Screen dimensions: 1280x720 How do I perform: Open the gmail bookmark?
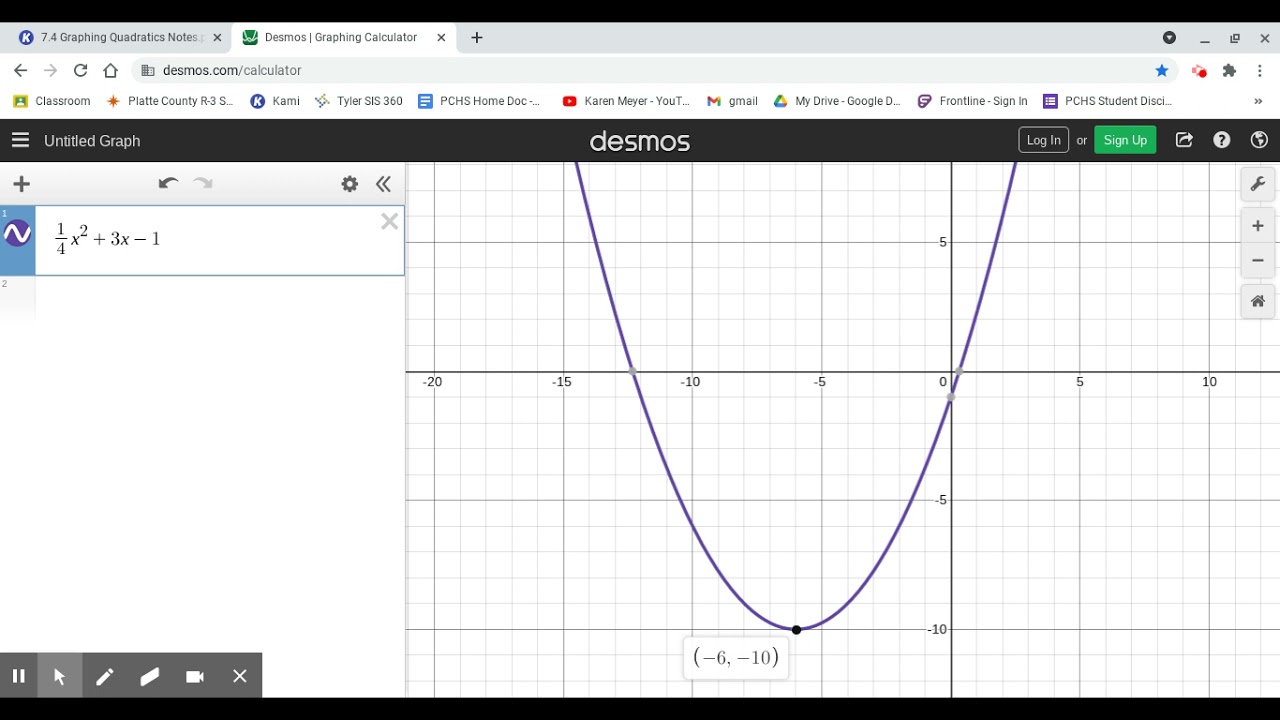coord(732,101)
